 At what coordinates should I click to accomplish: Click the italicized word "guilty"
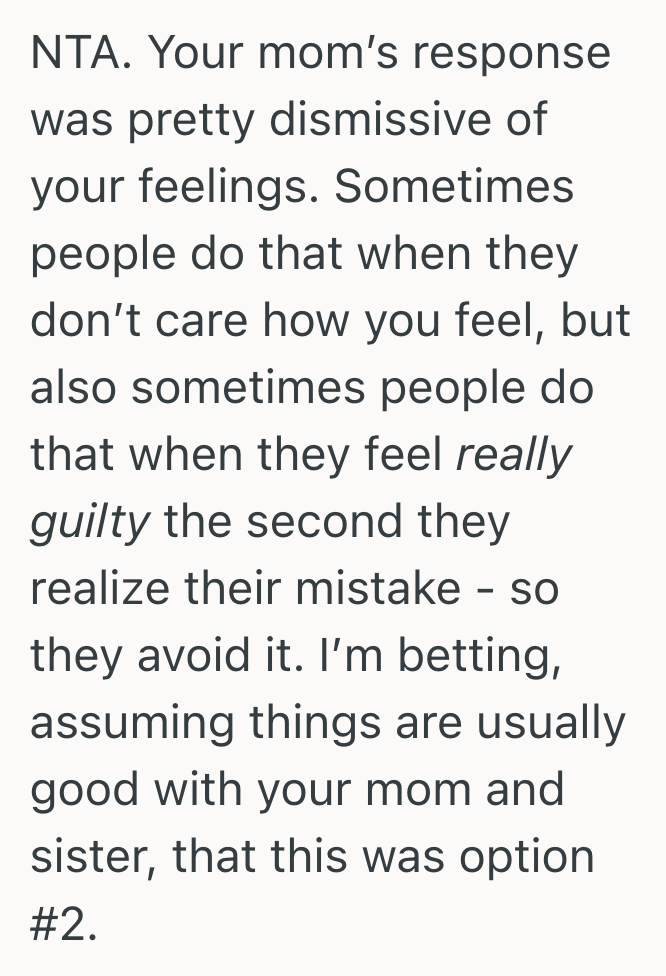coord(90,522)
